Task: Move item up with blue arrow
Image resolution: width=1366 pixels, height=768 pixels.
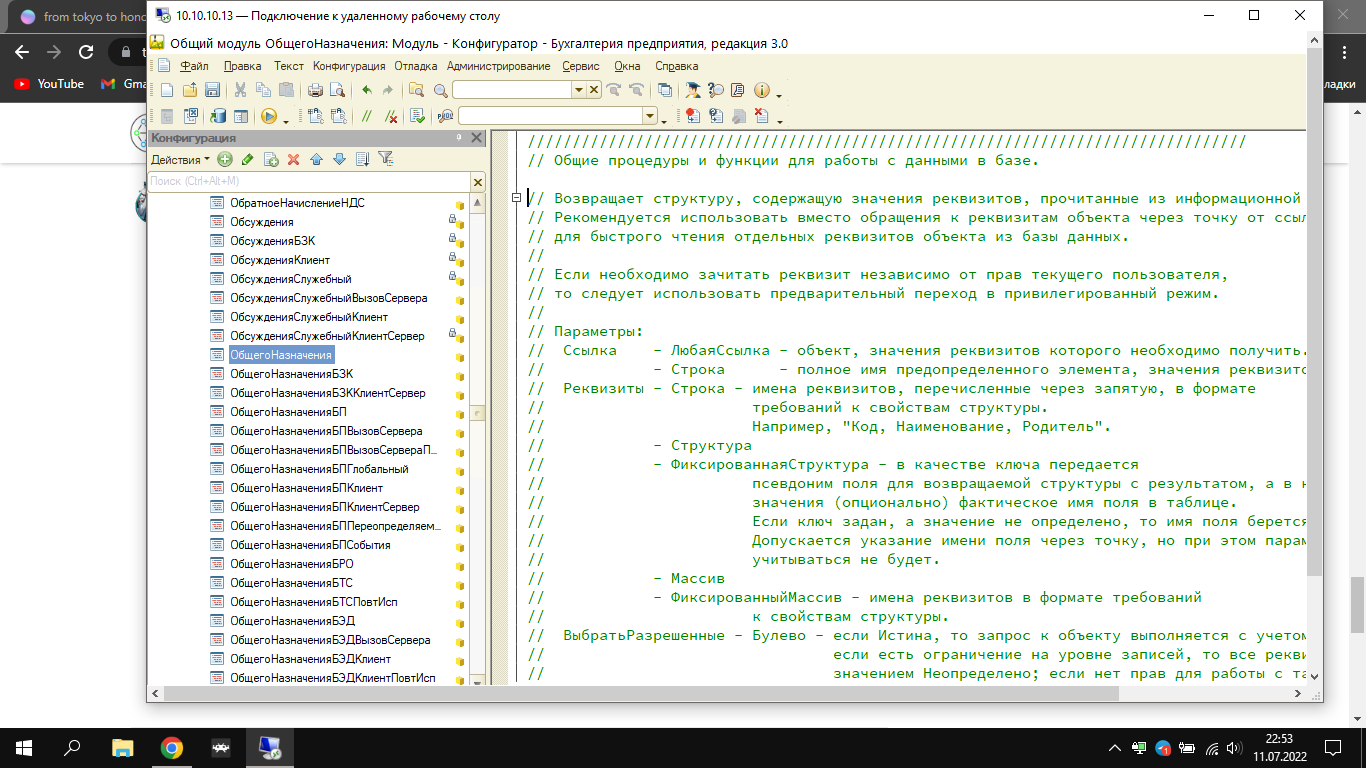Action: tap(316, 159)
